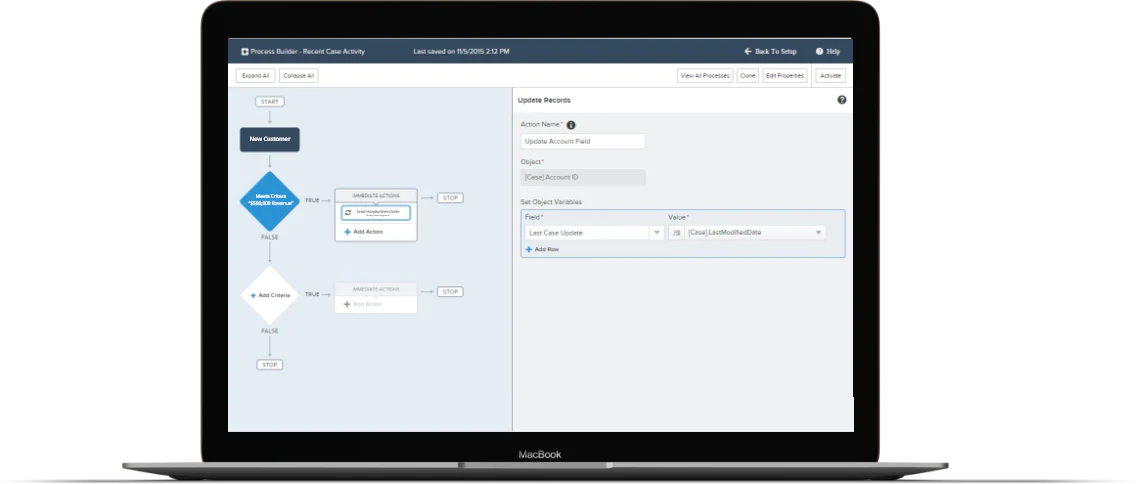Click the value type icon before [Case].LastModifiedDate
1139x484 pixels.
(677, 233)
